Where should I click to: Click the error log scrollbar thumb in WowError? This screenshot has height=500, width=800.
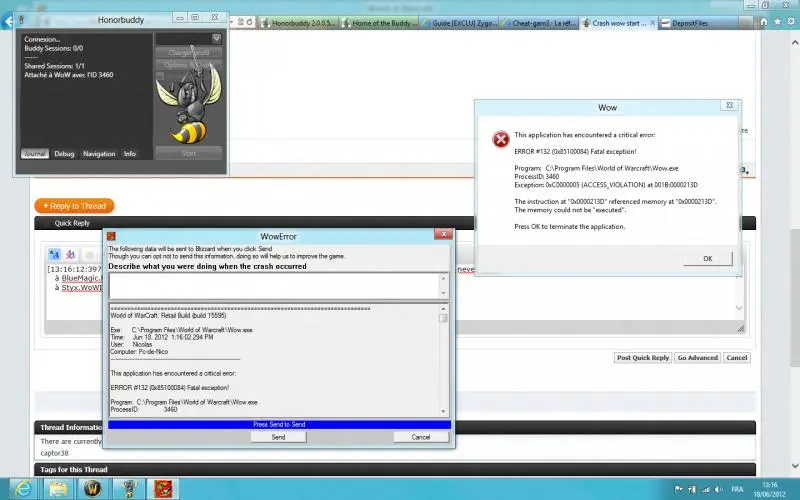coord(443,318)
